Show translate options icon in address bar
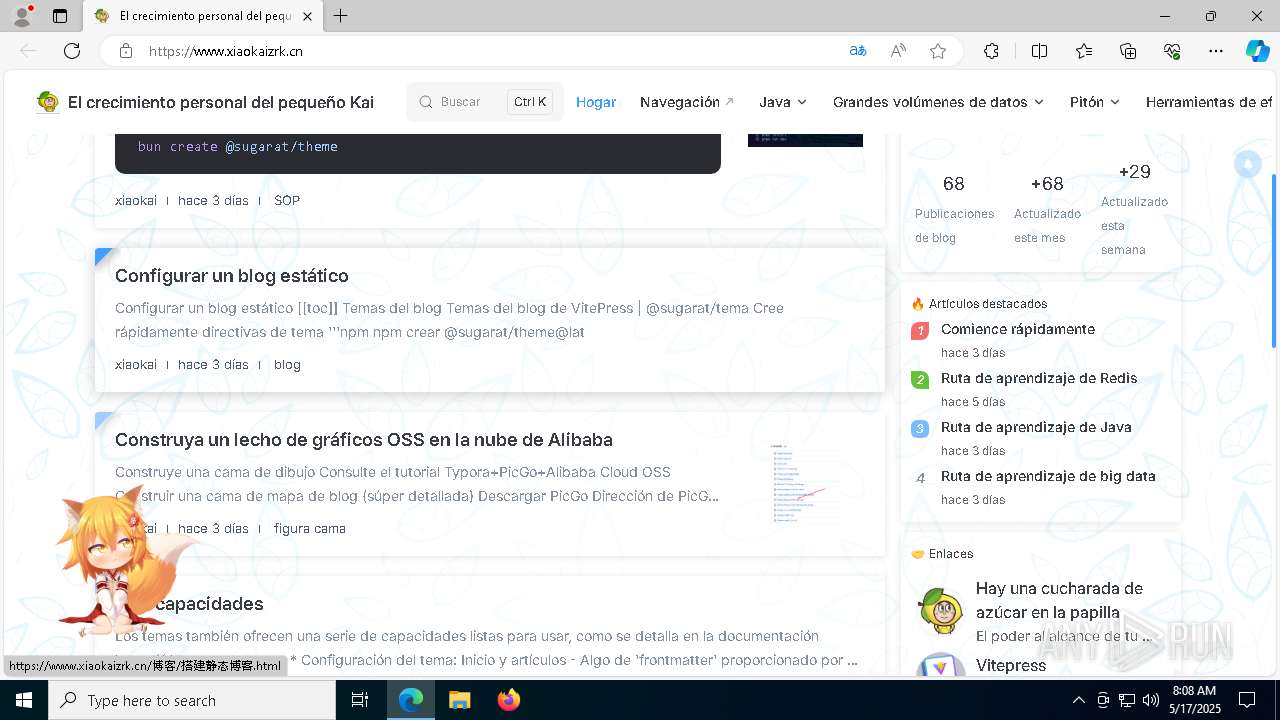 point(857,51)
